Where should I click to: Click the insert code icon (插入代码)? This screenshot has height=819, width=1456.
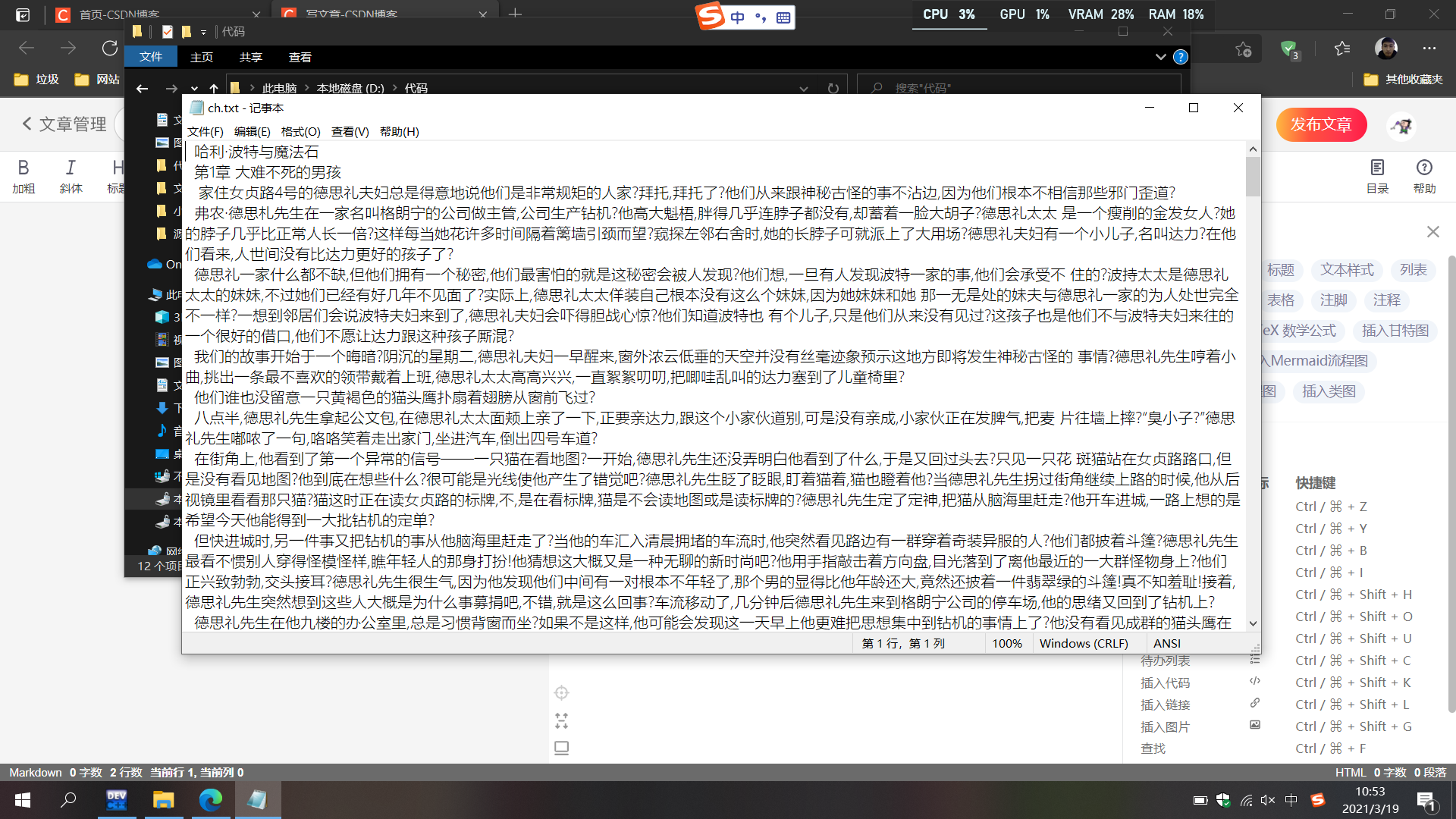point(1255,681)
